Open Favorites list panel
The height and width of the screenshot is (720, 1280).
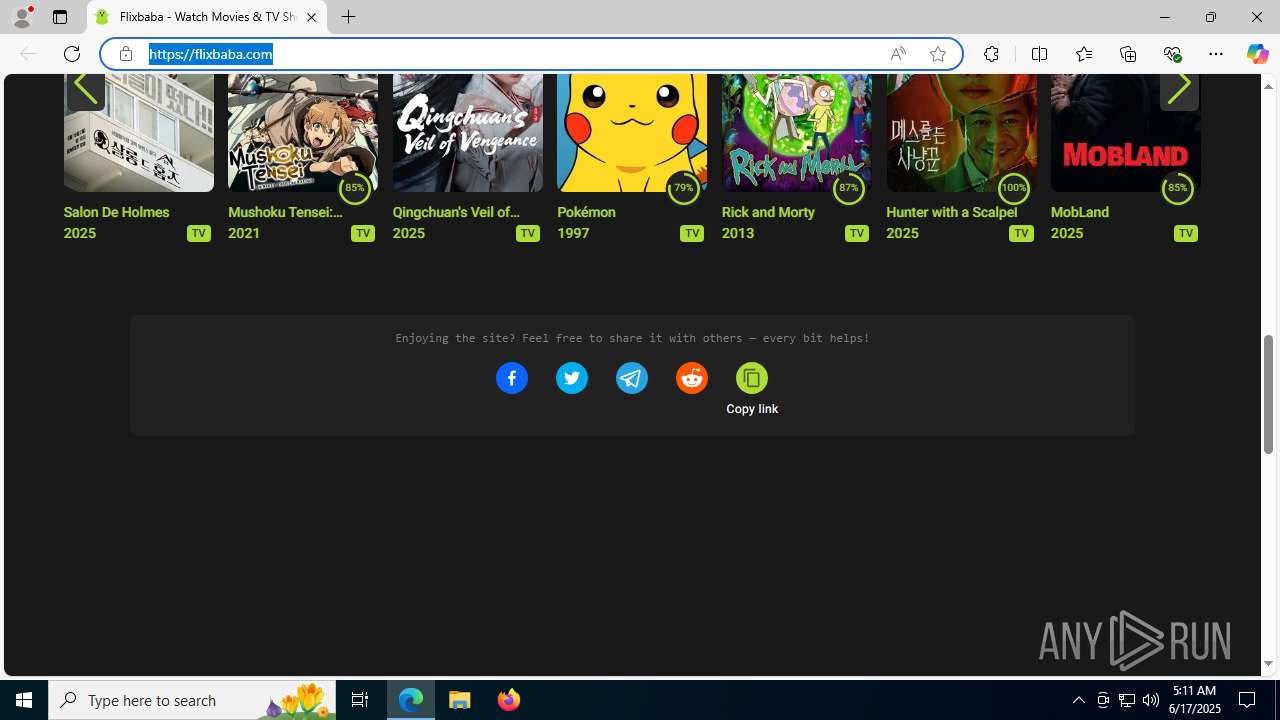pos(1084,54)
